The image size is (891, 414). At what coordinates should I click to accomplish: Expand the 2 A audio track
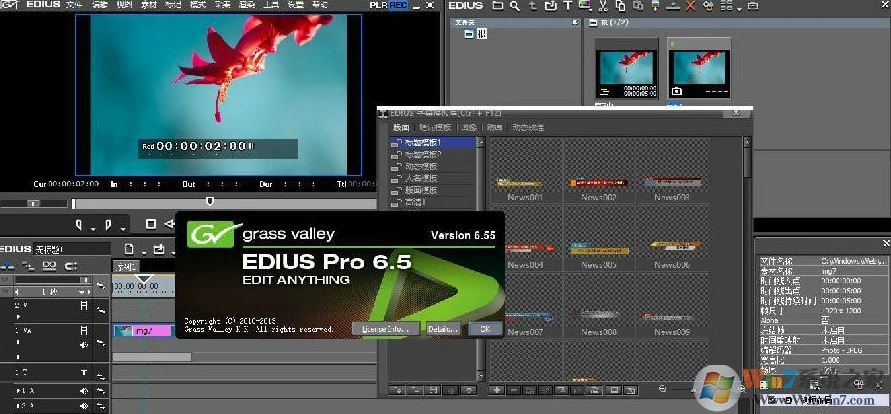tap(19, 405)
